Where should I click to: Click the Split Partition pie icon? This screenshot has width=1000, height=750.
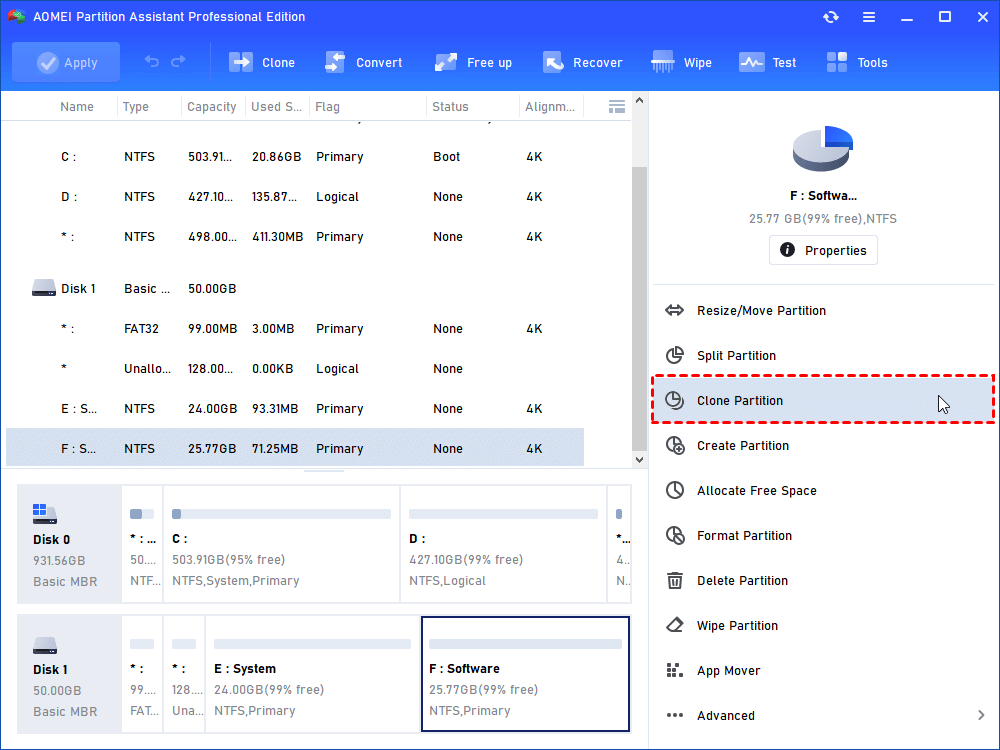tap(675, 355)
